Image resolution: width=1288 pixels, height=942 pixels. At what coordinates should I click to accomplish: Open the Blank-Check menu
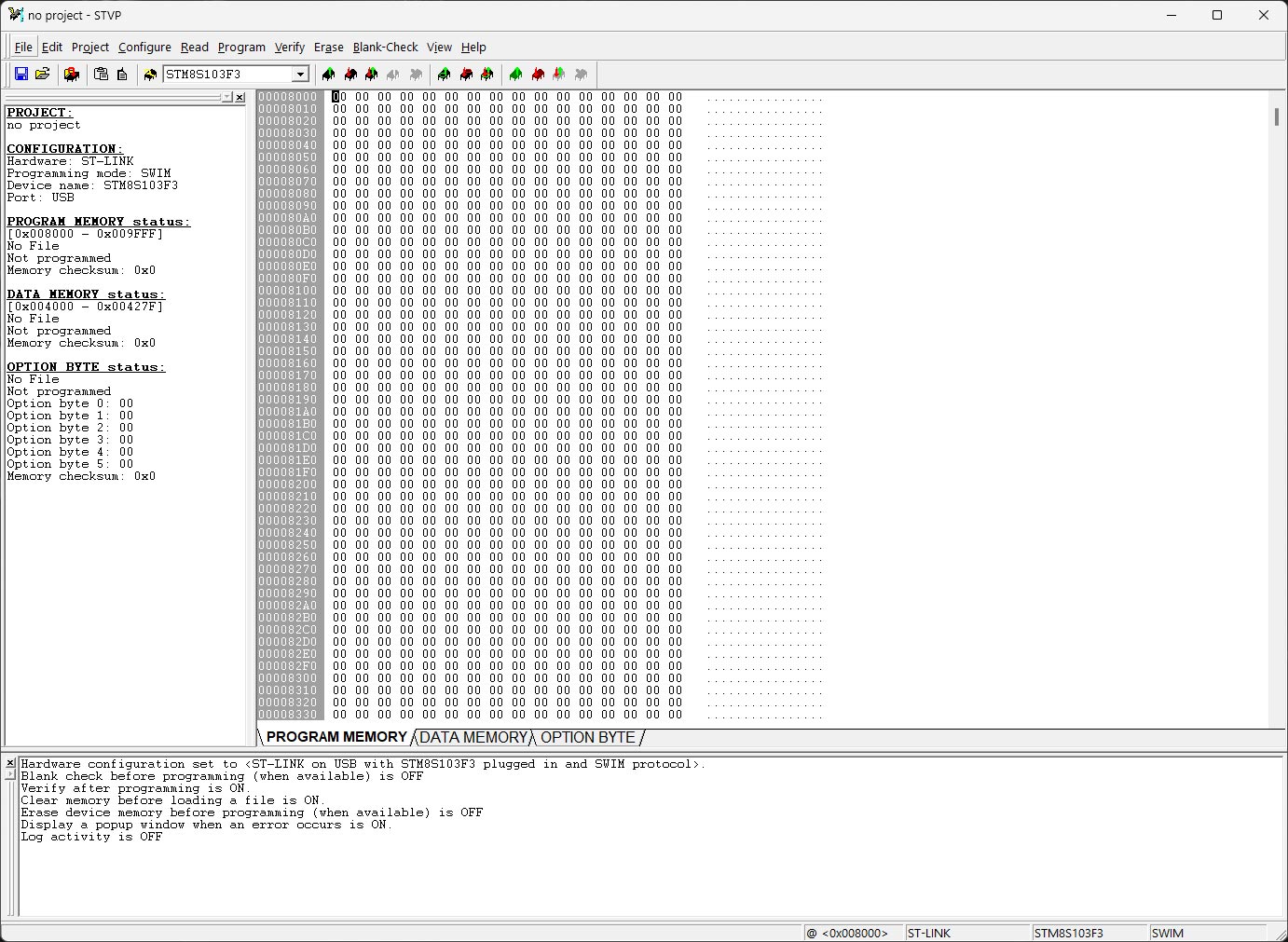386,47
